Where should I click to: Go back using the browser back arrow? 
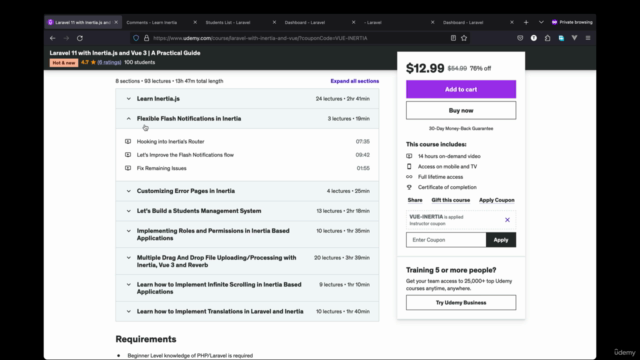pos(52,38)
